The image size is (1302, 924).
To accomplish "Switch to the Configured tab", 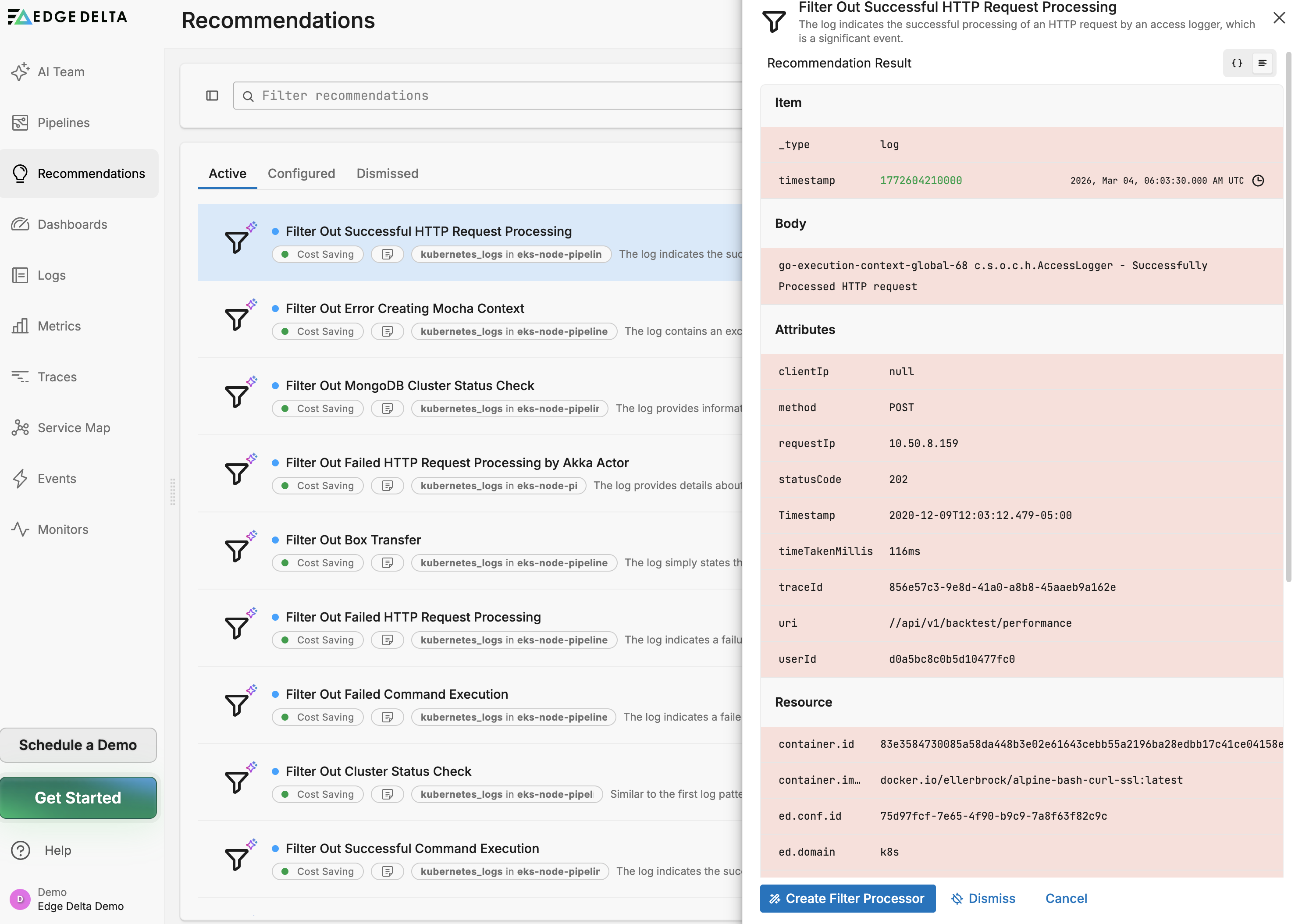I will (x=301, y=174).
